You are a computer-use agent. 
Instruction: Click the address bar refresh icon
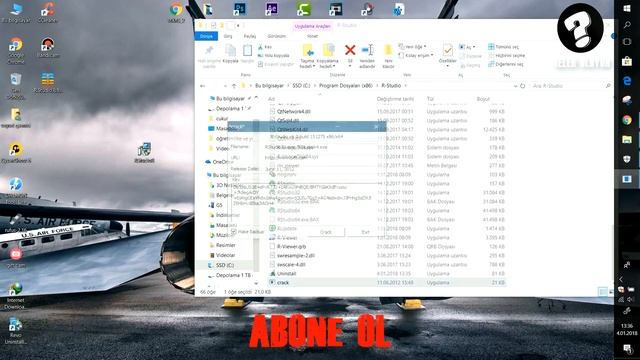pos(522,86)
